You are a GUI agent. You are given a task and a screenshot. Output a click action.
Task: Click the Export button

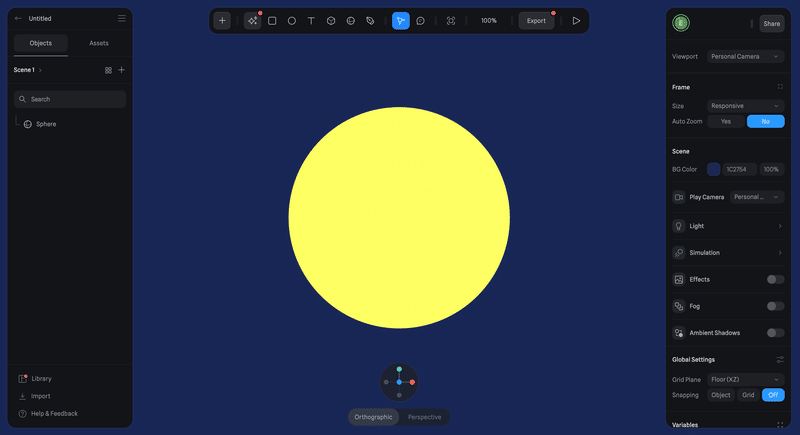pos(536,21)
